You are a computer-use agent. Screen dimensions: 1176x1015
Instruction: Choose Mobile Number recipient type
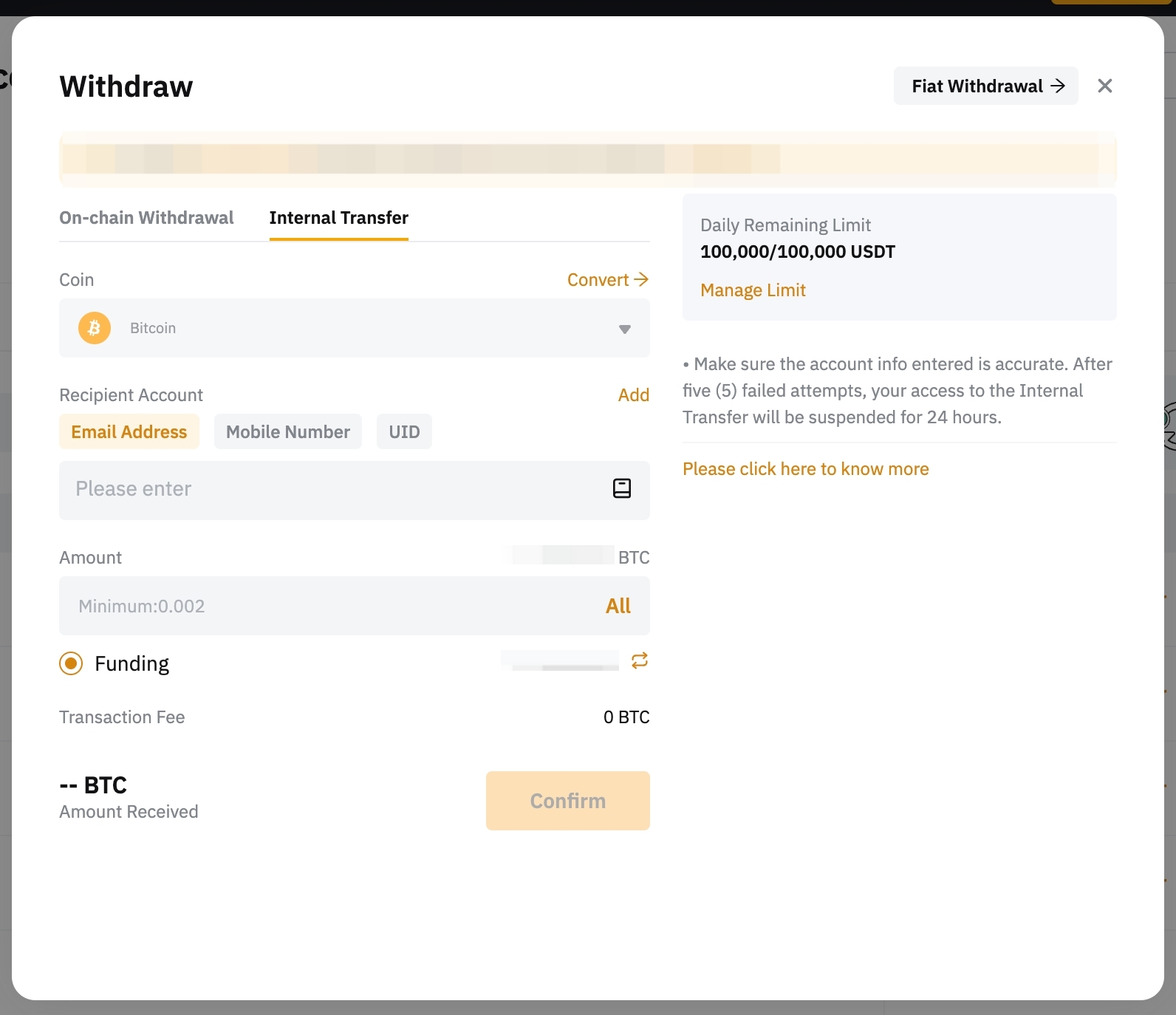pos(287,432)
